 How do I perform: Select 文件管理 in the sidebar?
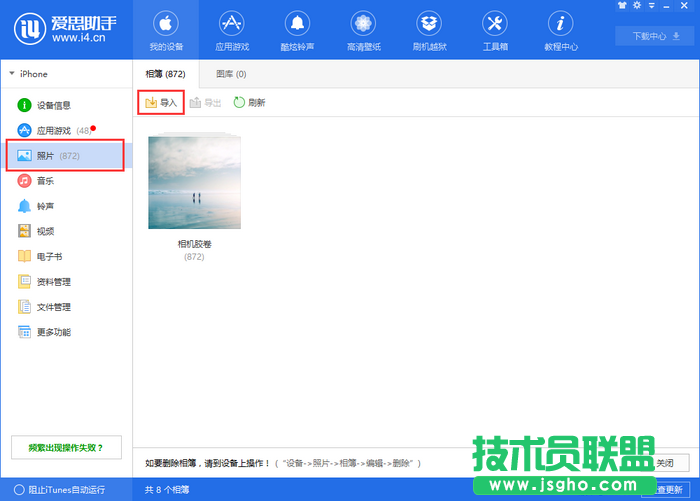(67, 307)
